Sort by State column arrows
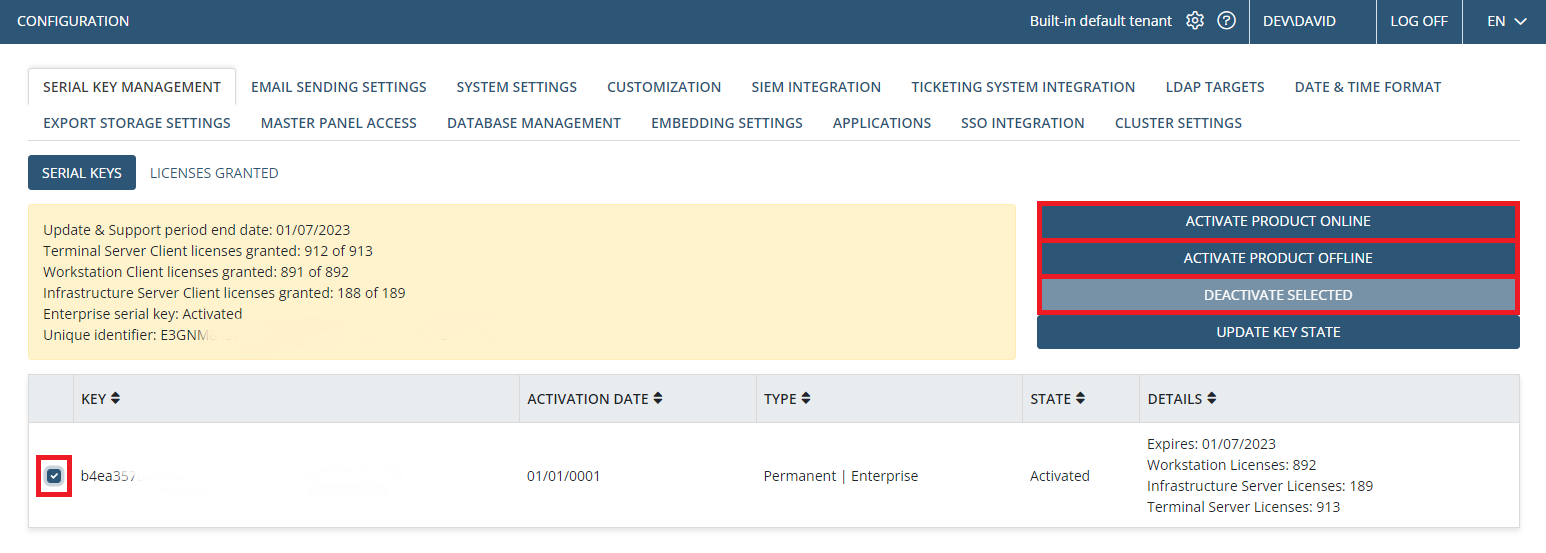Screen dimensions: 1546x553 [1080, 399]
